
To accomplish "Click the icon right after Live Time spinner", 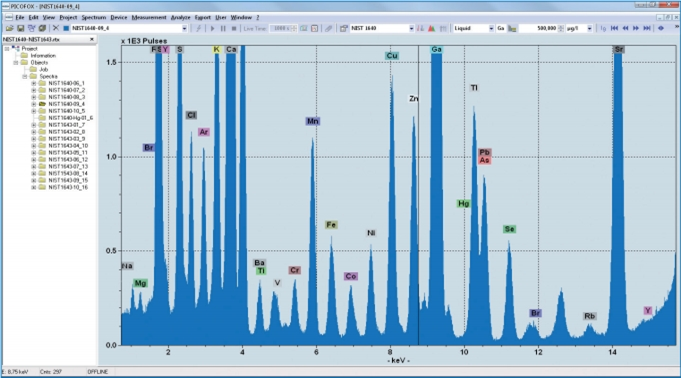I will pos(304,28).
